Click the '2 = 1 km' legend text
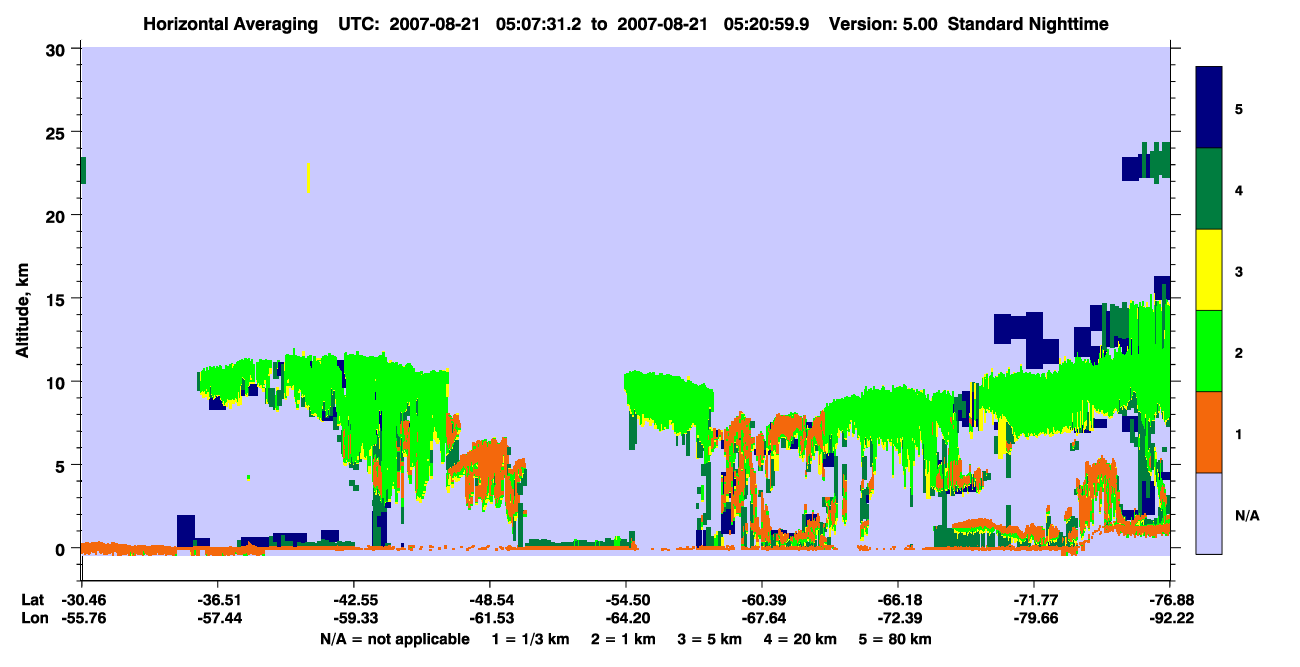1300x667 pixels. 623,639
